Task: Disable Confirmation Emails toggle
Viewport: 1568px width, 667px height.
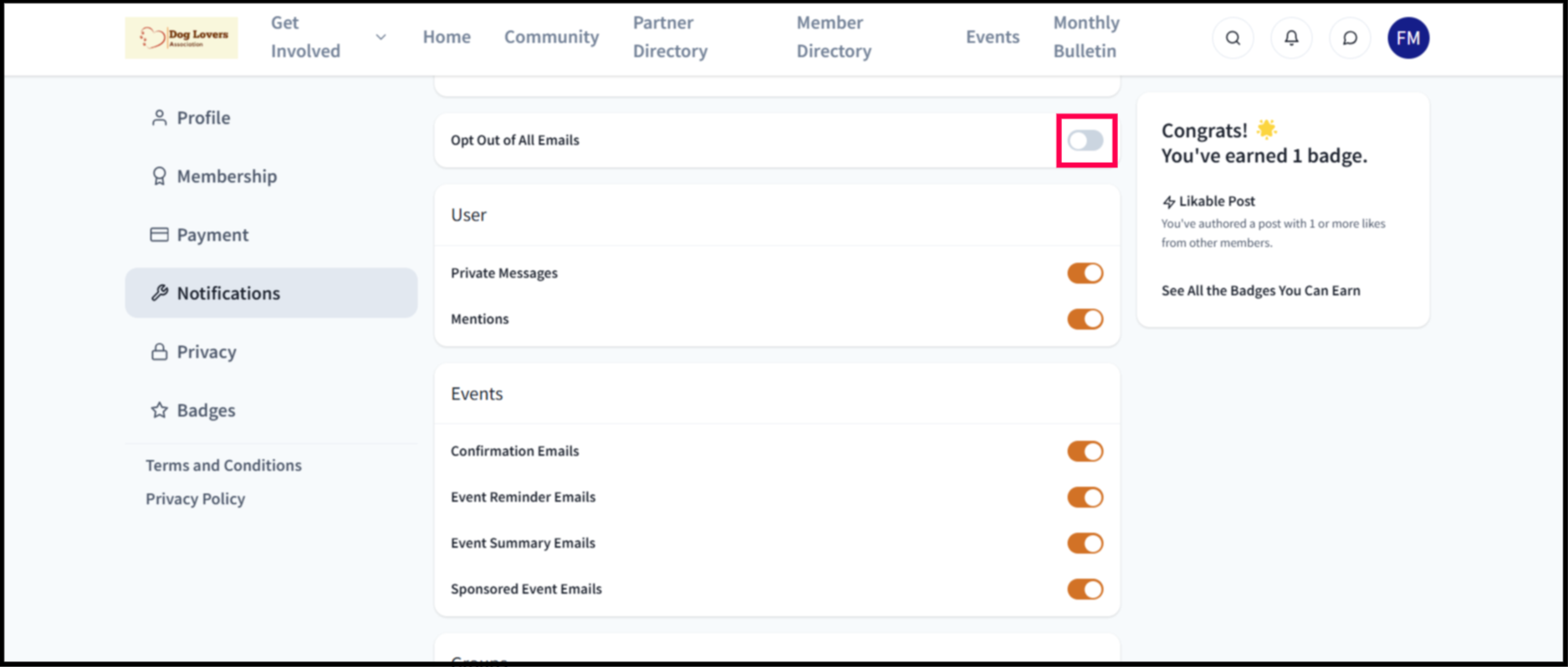Action: tap(1085, 451)
